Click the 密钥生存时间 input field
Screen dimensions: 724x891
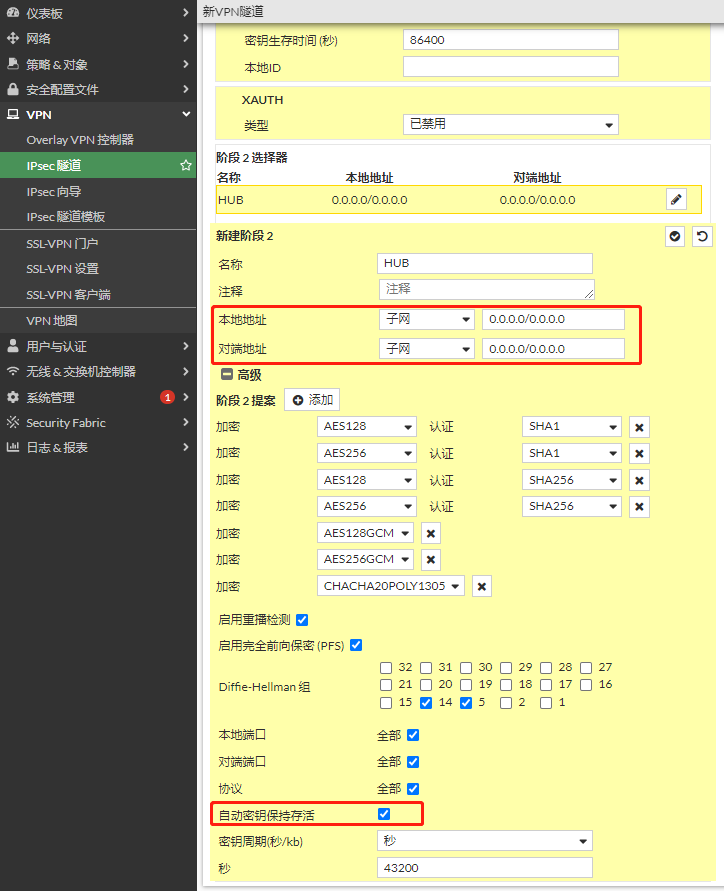[x=511, y=40]
